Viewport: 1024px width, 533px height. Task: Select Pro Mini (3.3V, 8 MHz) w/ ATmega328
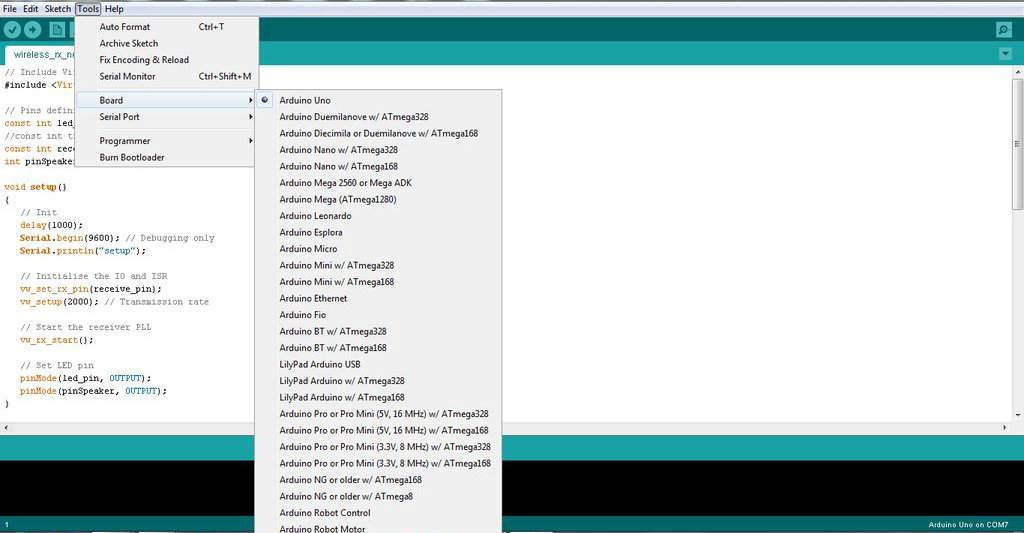coord(378,447)
